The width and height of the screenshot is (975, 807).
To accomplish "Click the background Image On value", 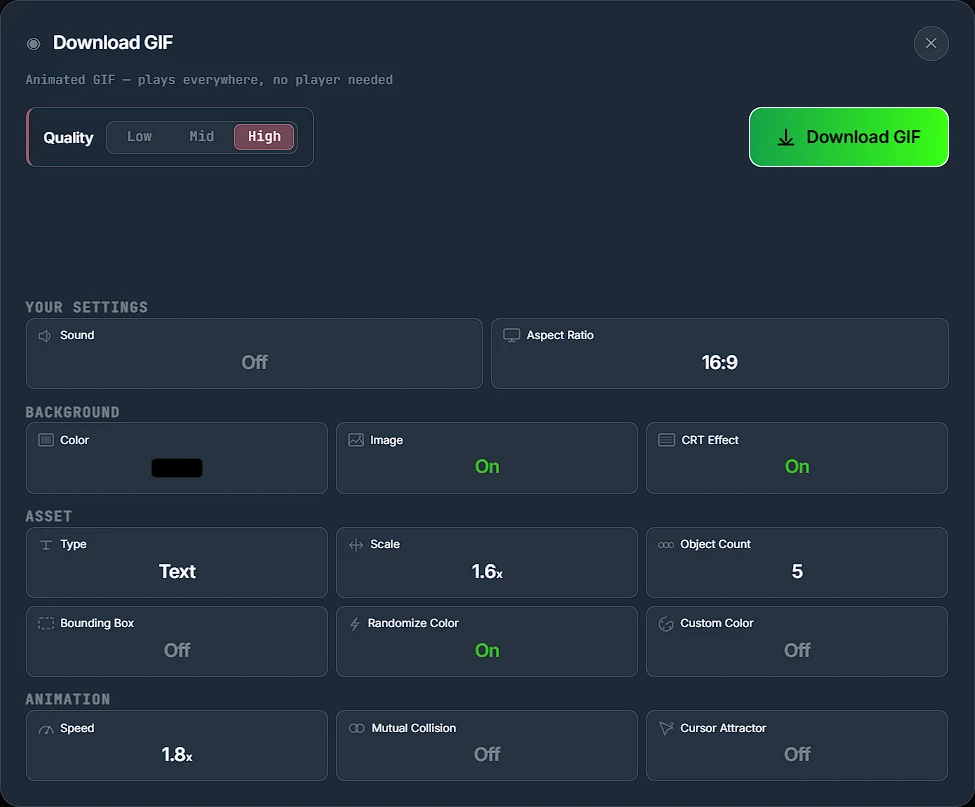I will (x=487, y=467).
